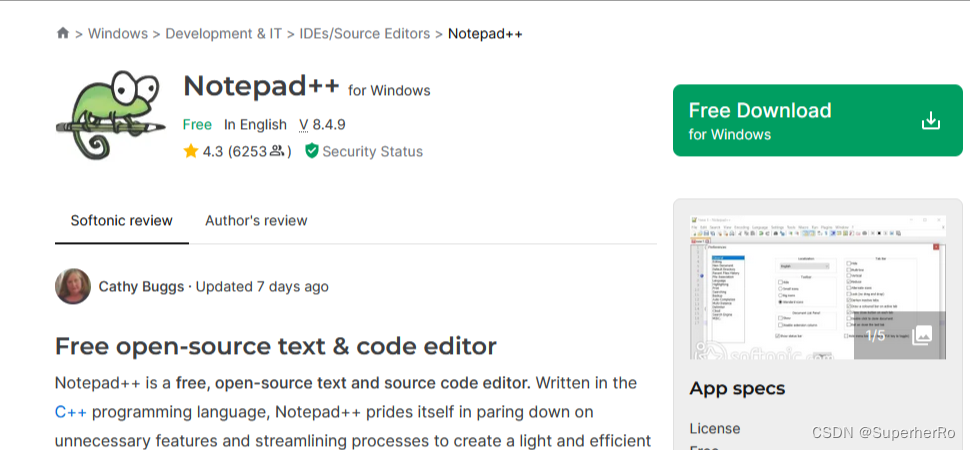970x450 pixels.
Task: Click Cathy Buggs author avatar
Action: tap(73, 286)
